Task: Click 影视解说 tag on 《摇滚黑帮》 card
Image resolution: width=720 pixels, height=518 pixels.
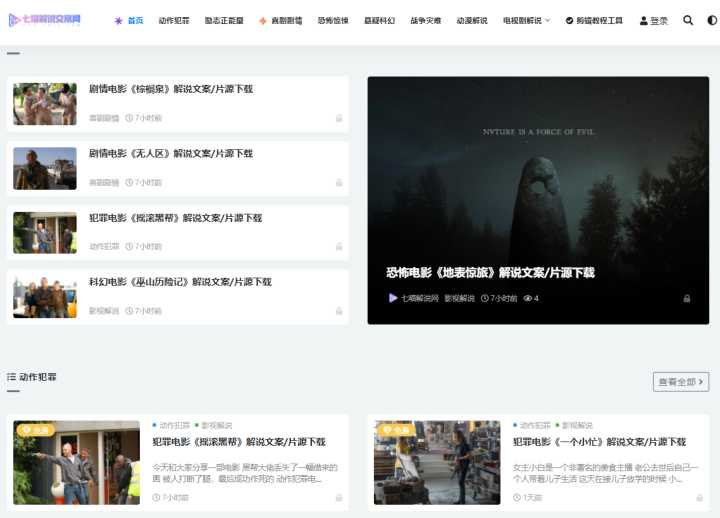Action: pos(217,425)
